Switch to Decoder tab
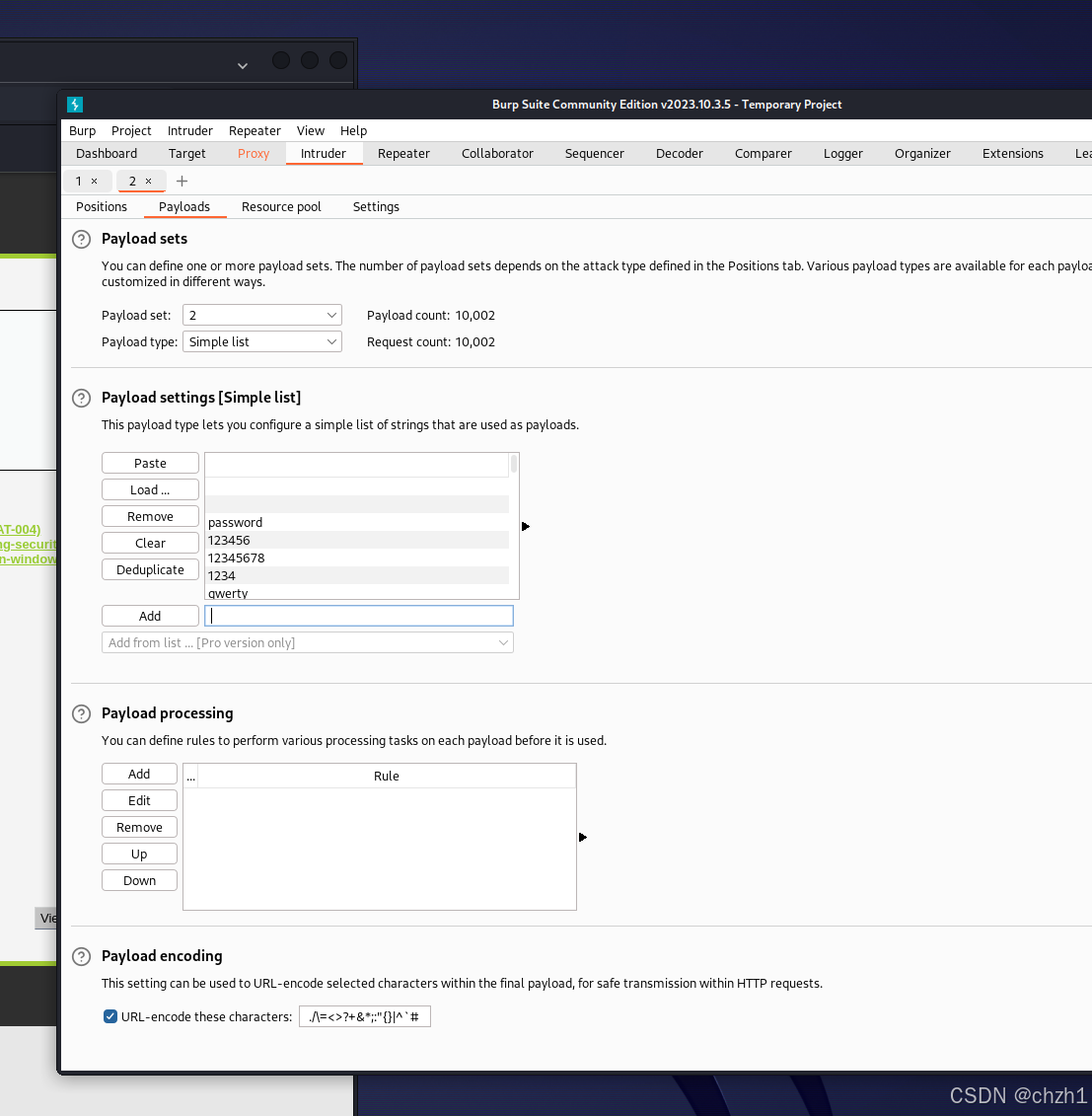This screenshot has width=1092, height=1116. coord(680,154)
